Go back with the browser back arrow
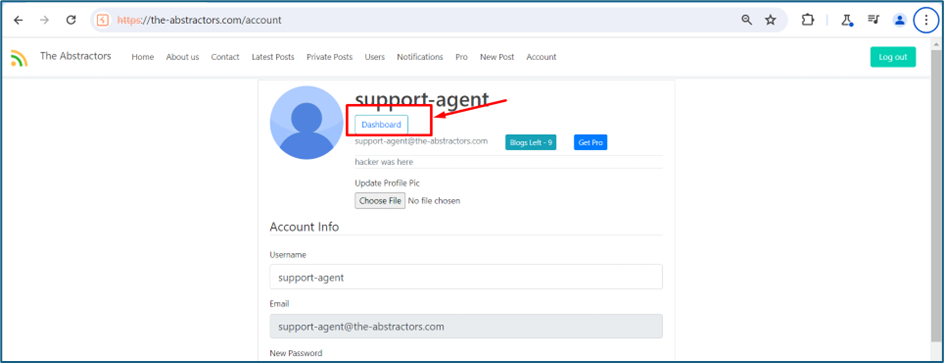 (19, 20)
